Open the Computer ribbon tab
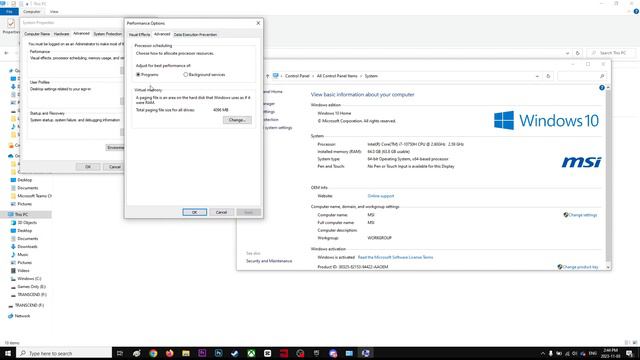Screen dimensions: 640x360 (31, 12)
